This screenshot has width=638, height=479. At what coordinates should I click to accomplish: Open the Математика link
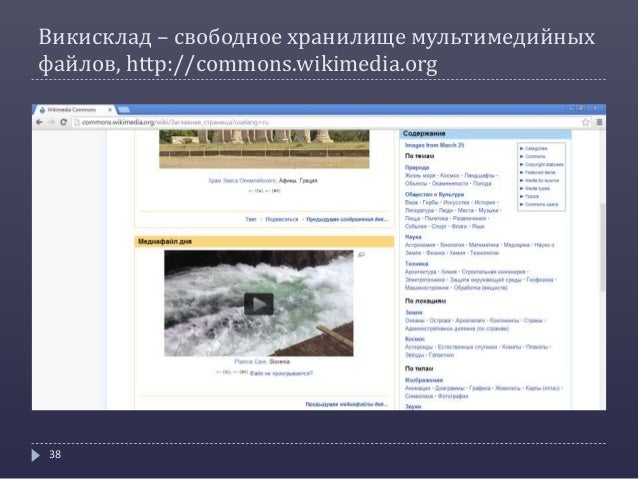[484, 245]
